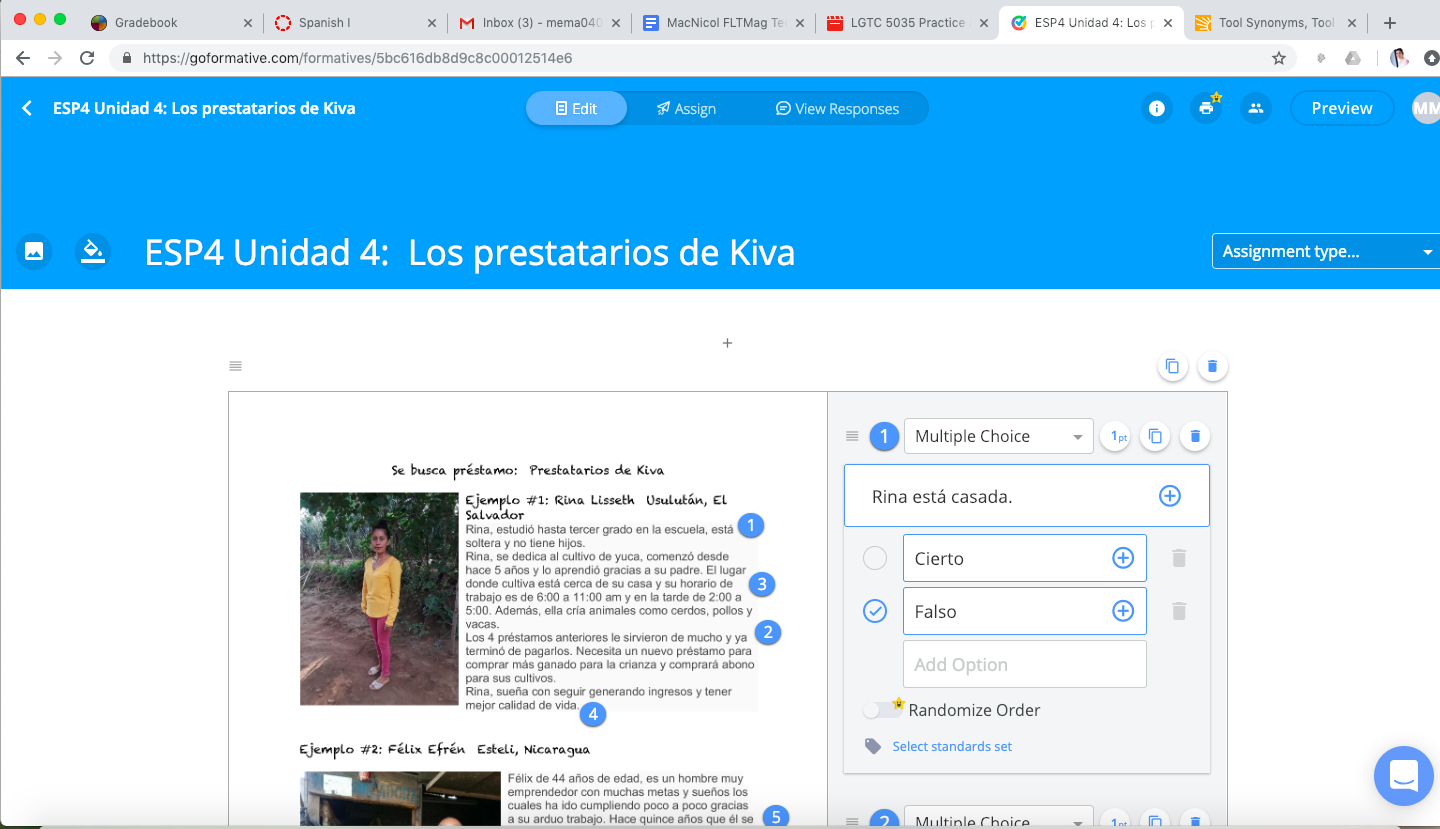The height and width of the screenshot is (829, 1440).
Task: Click the trash icon to delete question 1
Action: (1195, 436)
